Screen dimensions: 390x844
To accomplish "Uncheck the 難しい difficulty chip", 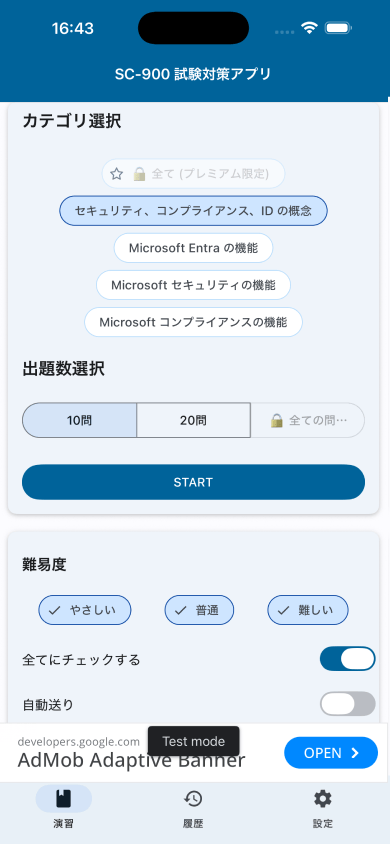I will 308,610.
